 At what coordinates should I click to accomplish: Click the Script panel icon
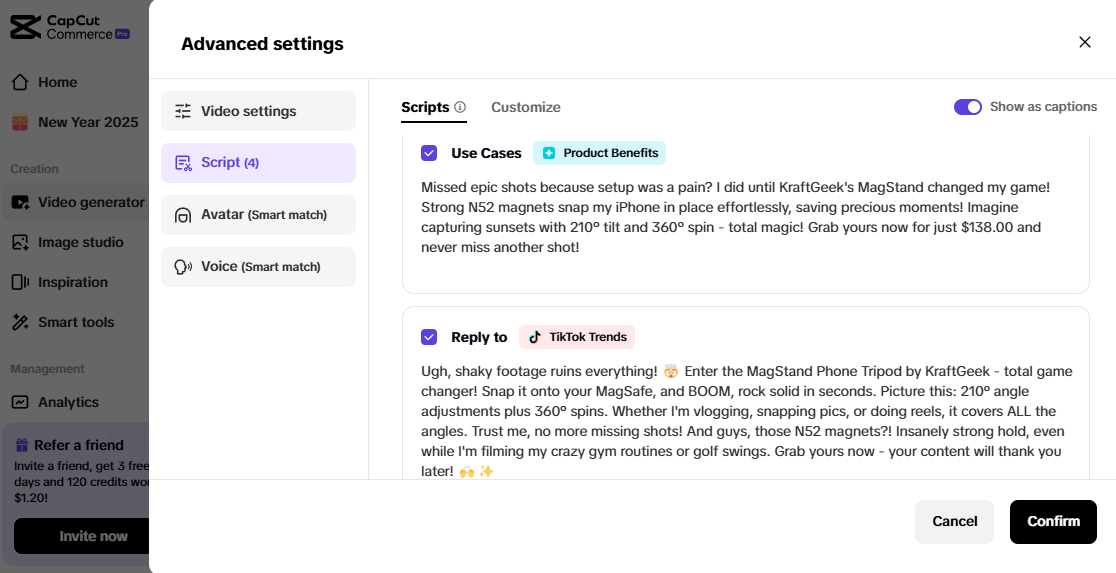pos(183,163)
